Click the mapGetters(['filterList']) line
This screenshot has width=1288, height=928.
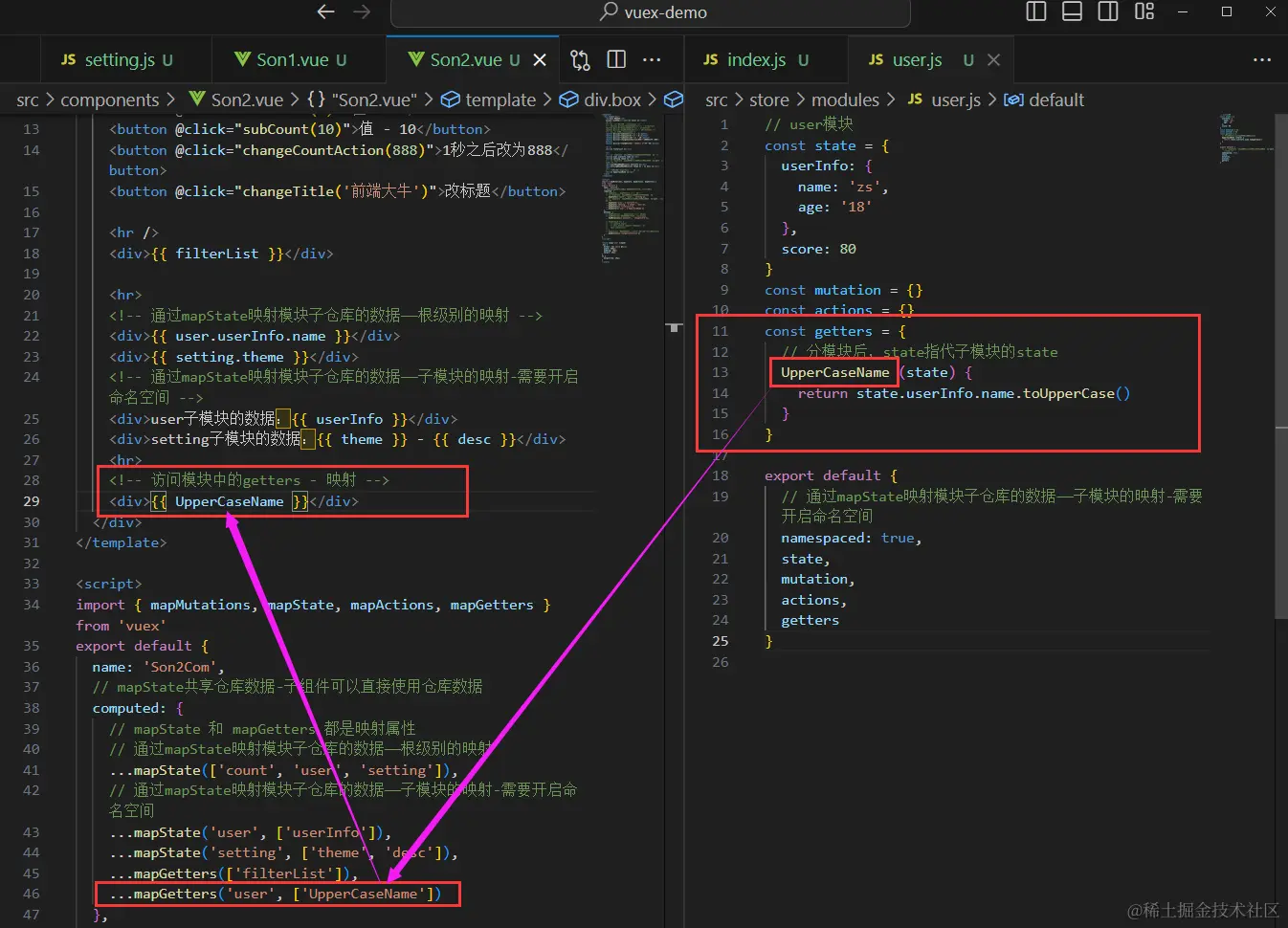tap(233, 873)
